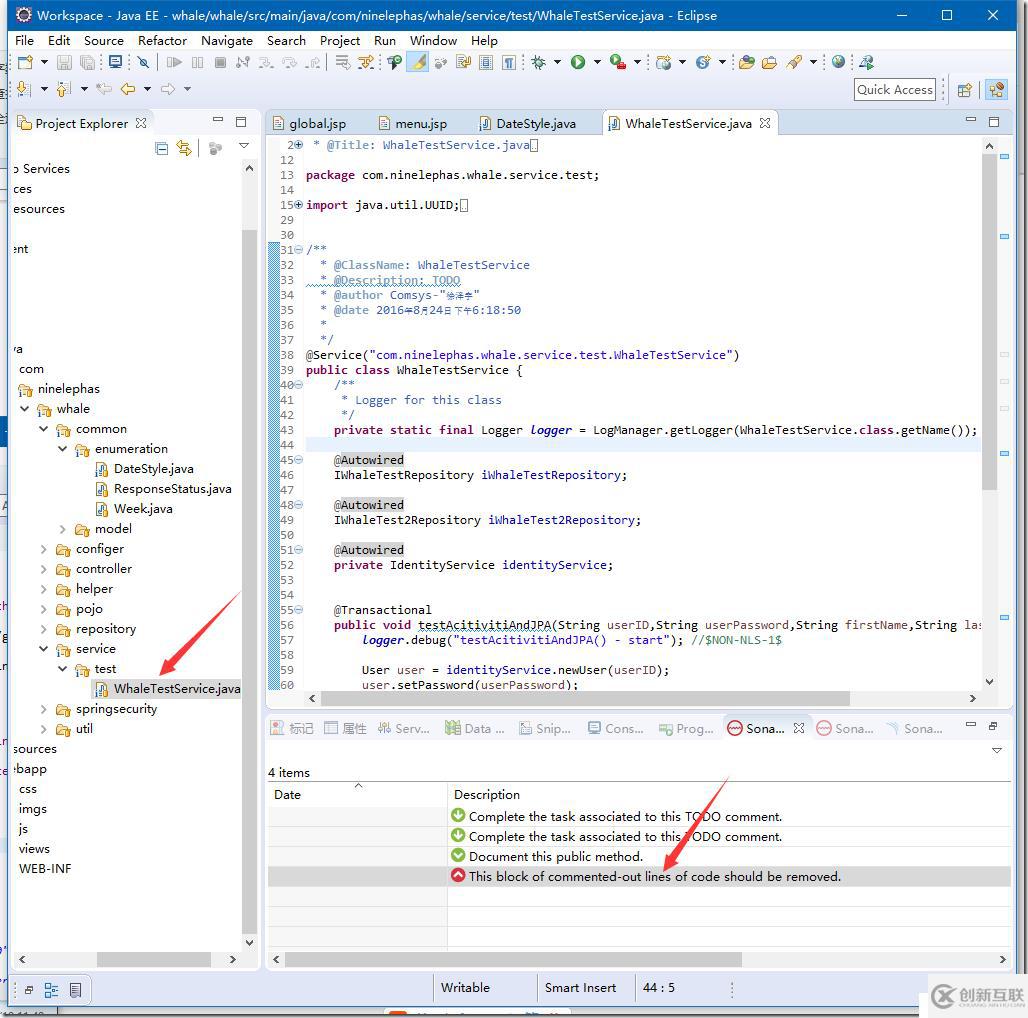Image resolution: width=1028 pixels, height=1018 pixels.
Task: Click the Step Return icon
Action: click(x=313, y=62)
